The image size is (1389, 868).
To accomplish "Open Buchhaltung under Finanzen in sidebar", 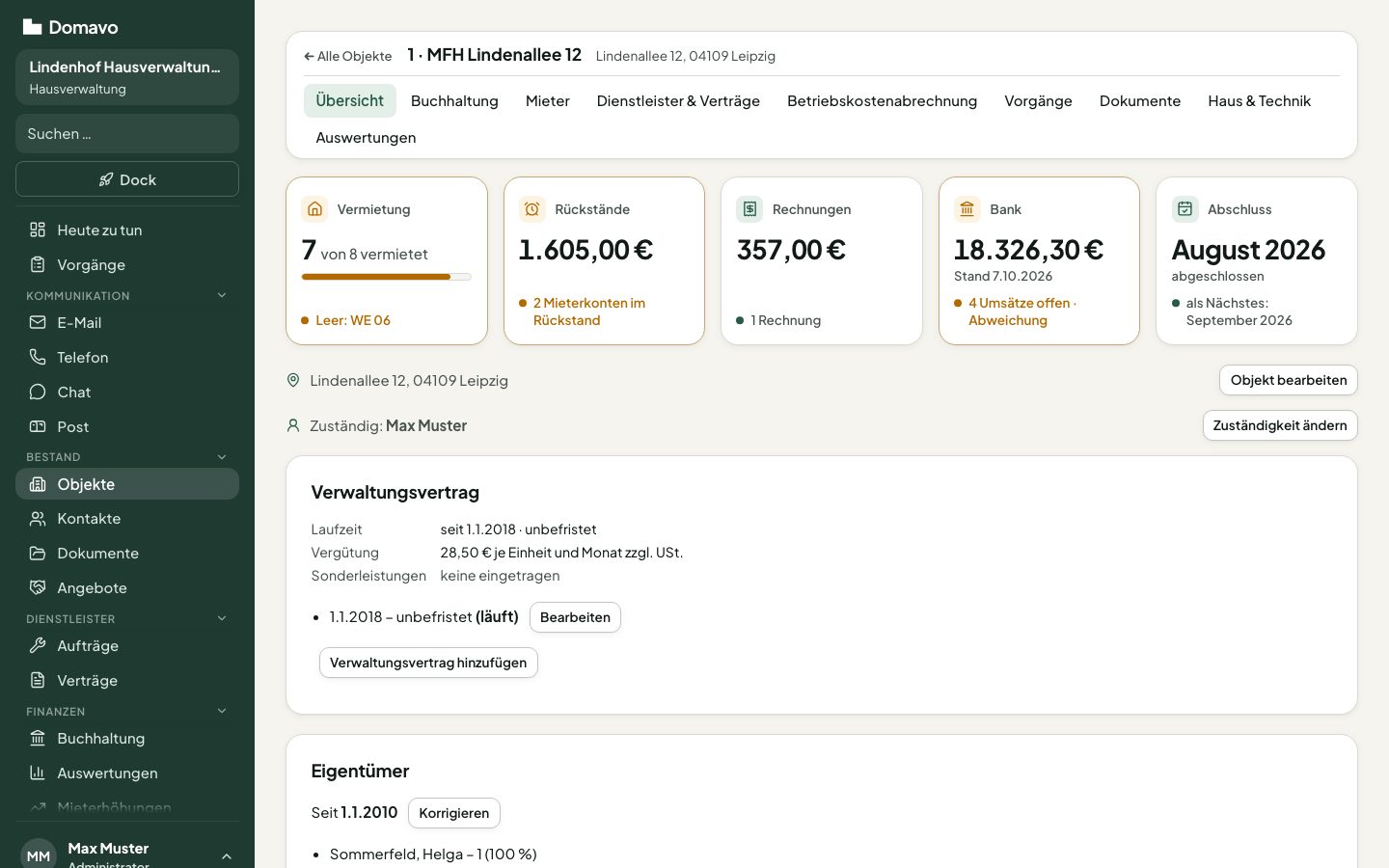I will click(127, 738).
